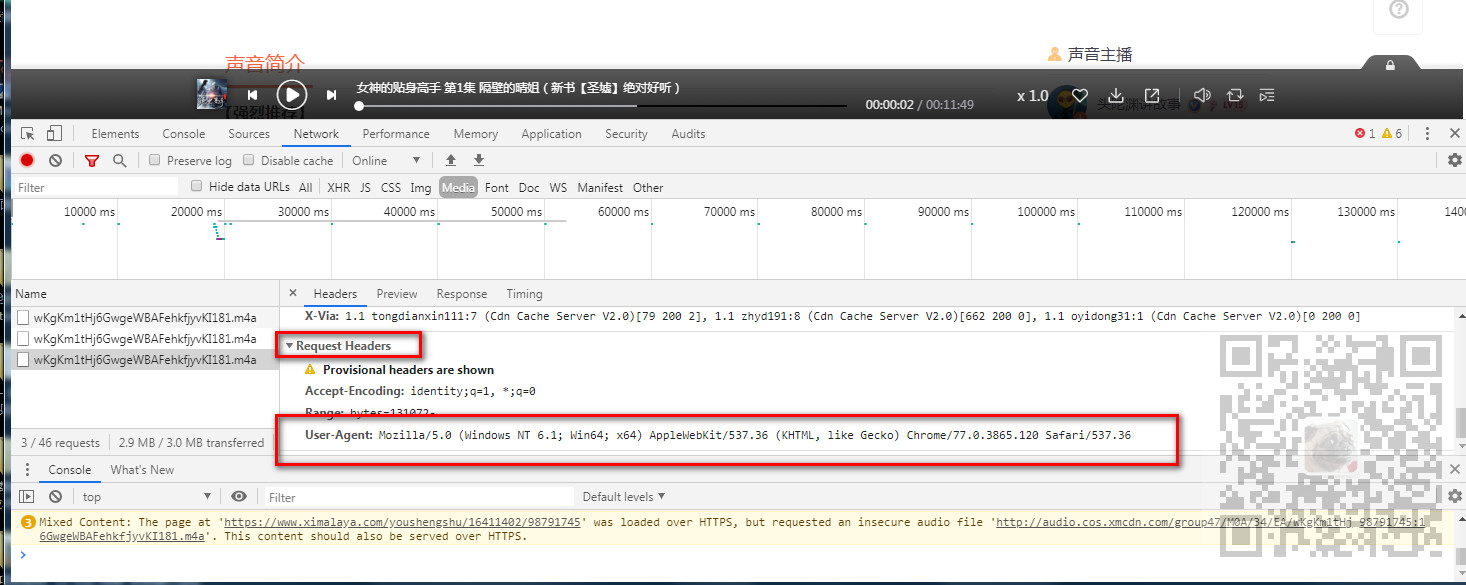This screenshot has width=1466, height=585.
Task: Filter requests by Img
Action: pyautogui.click(x=421, y=187)
